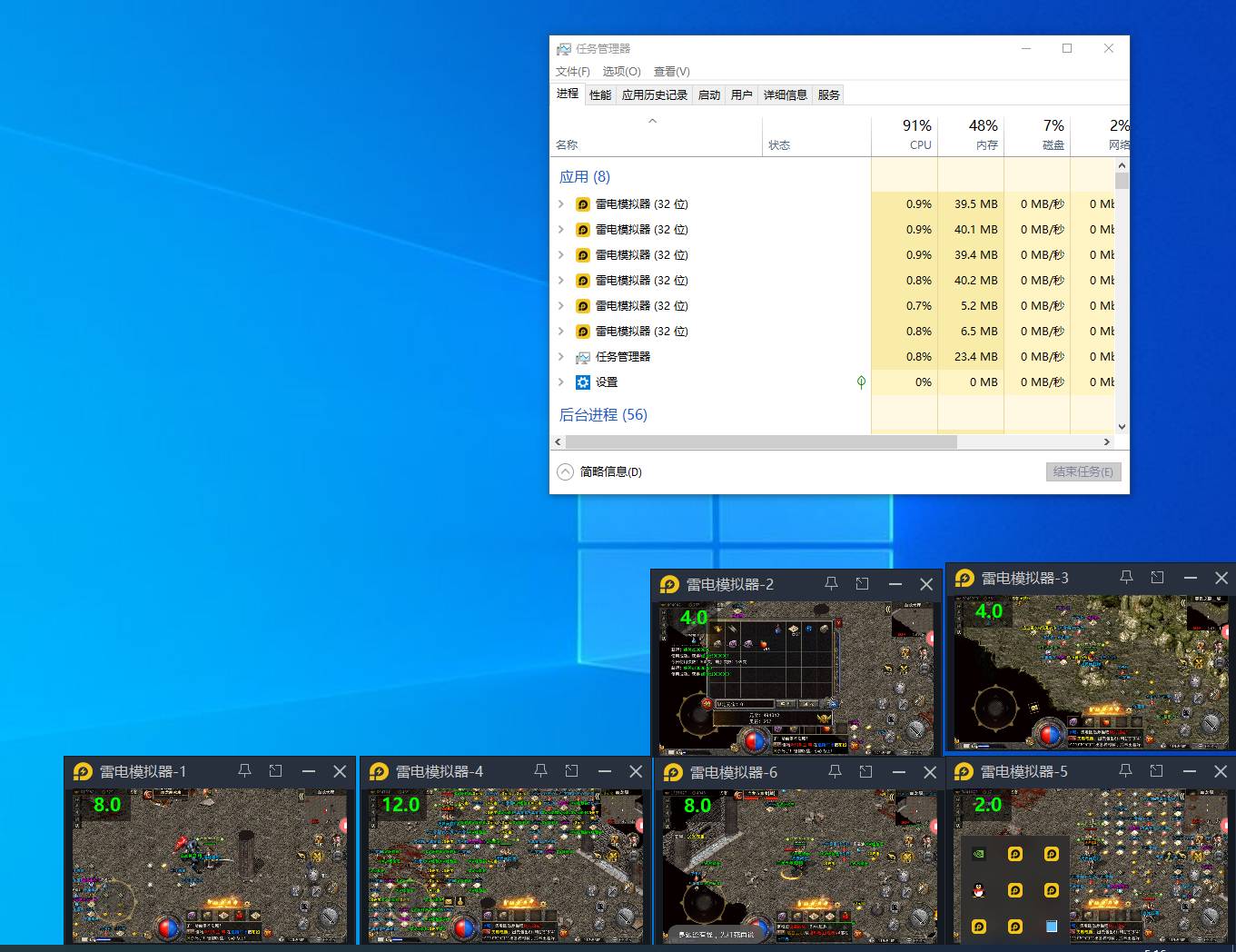Expand the 任务管理器 process row
1236x952 pixels.
(561, 357)
